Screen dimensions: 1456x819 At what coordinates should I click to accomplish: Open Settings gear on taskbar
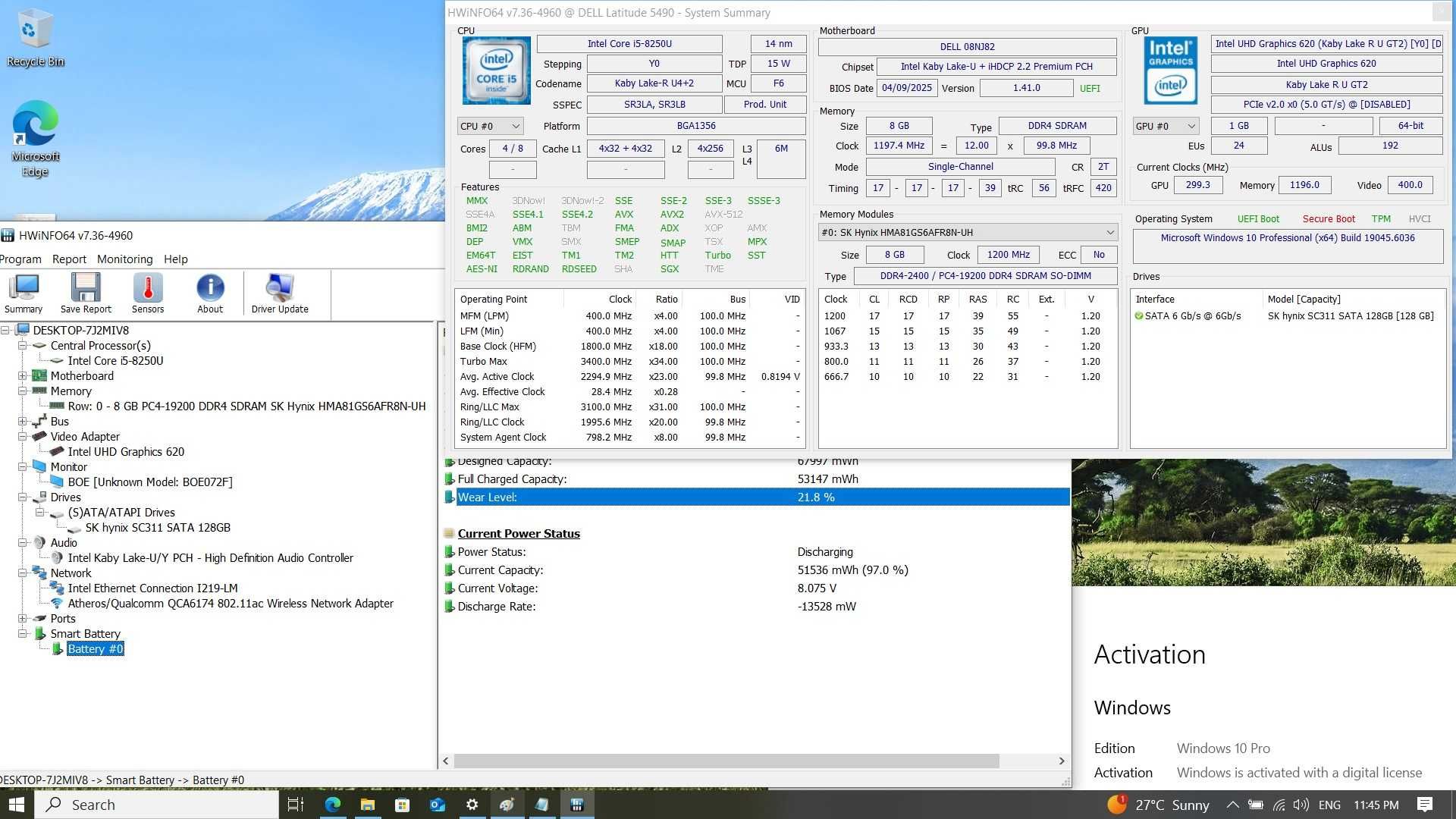tap(472, 805)
